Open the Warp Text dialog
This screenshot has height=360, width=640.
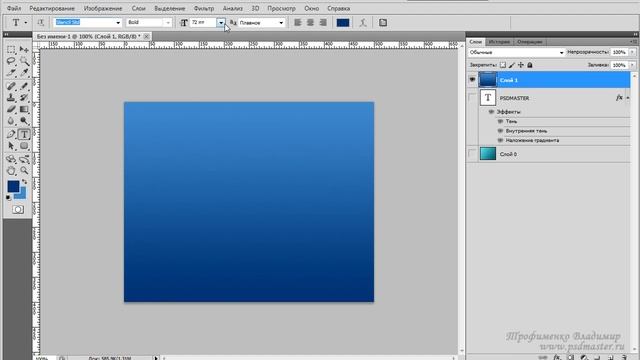363,22
